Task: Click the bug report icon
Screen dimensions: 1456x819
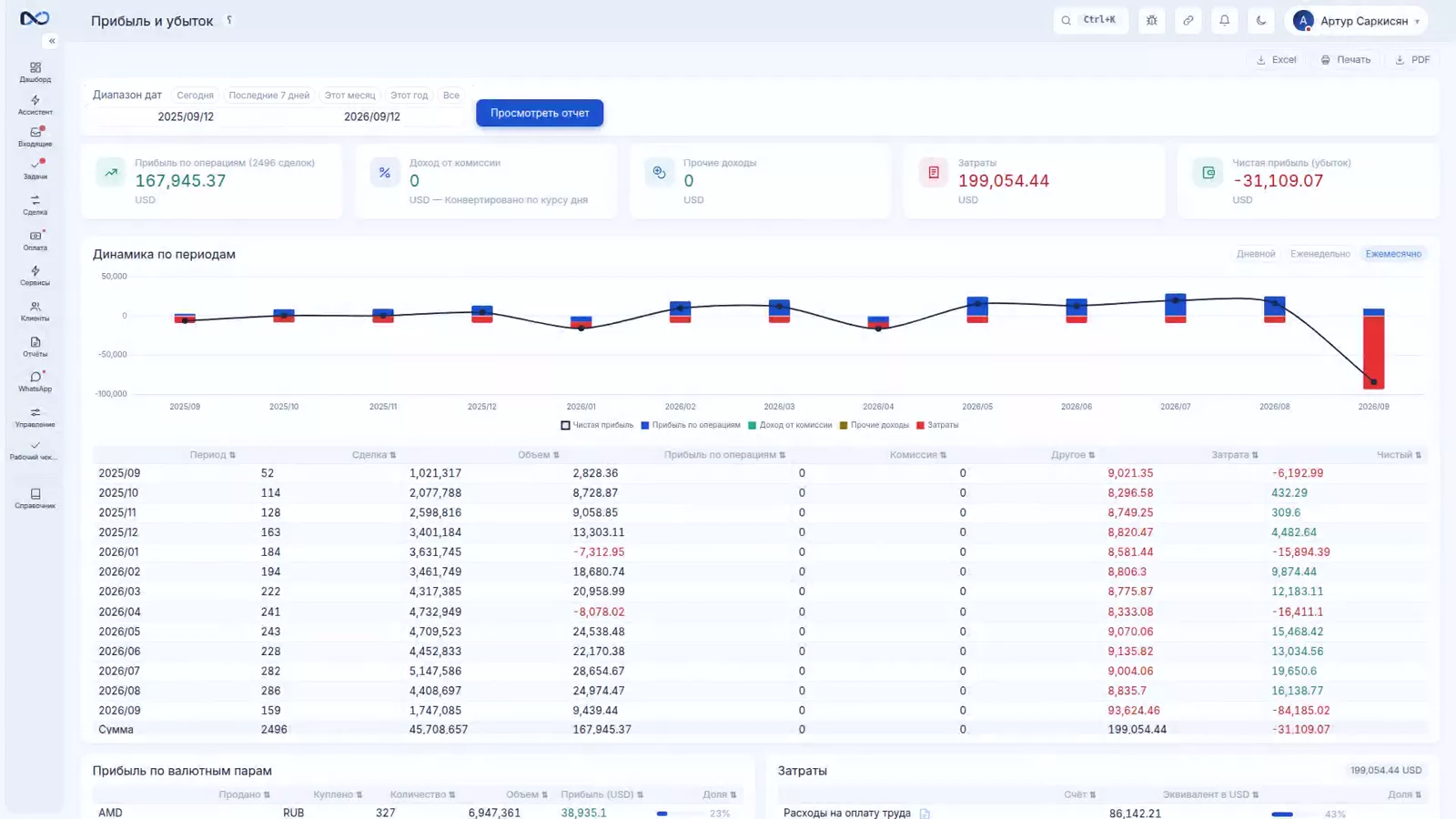Action: coord(1151,20)
